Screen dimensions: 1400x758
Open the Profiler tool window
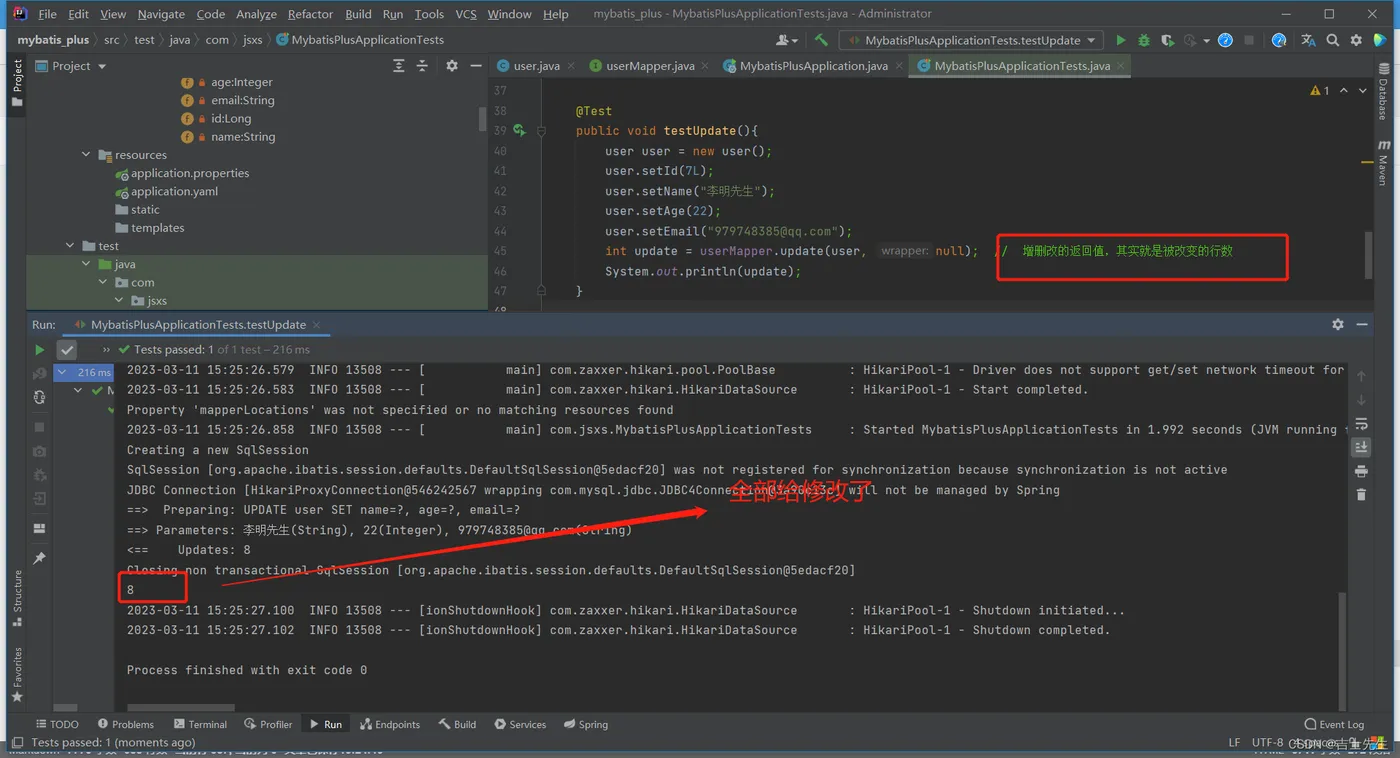(269, 724)
